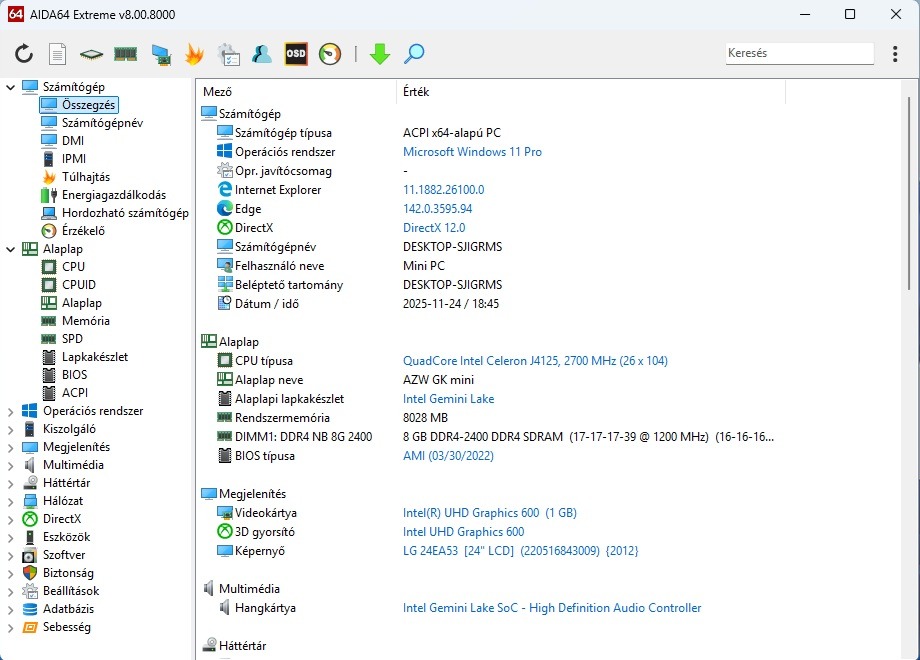920x660 pixels.
Task: Select Összegzés in the tree
Action: [79, 104]
